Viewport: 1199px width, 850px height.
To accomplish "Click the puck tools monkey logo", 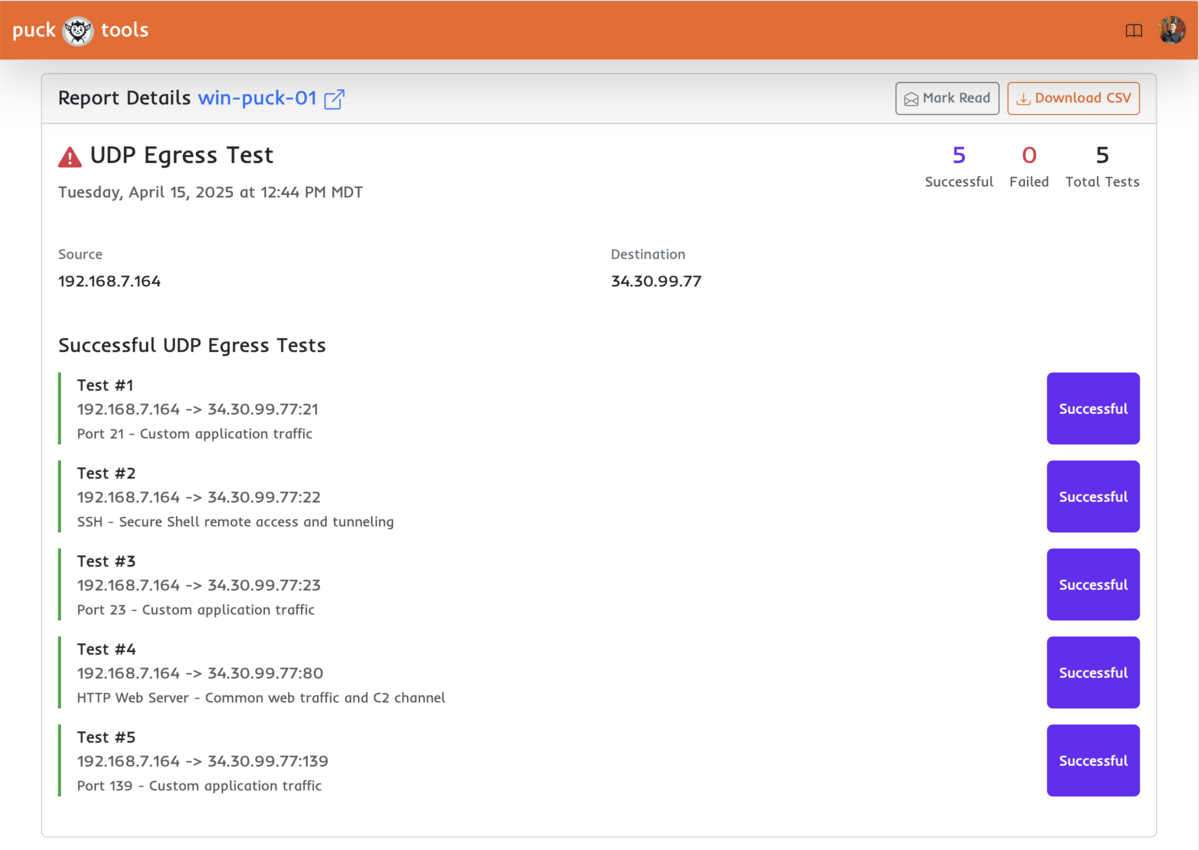I will point(78,31).
